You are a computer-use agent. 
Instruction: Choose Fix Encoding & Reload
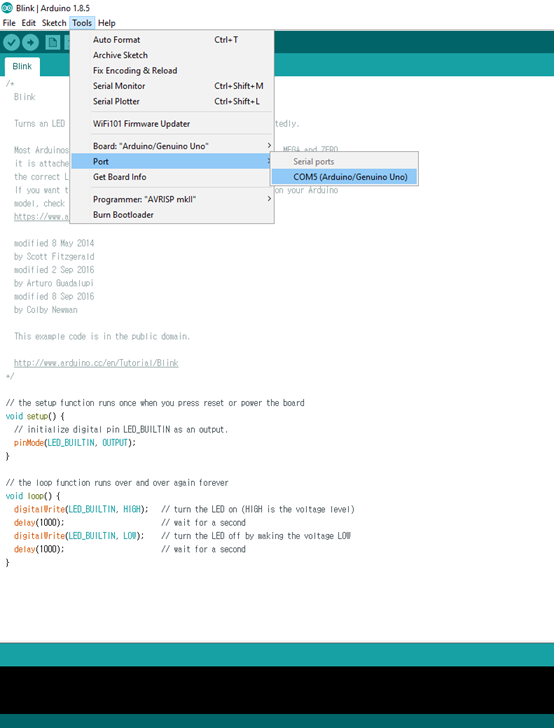[x=172, y=71]
